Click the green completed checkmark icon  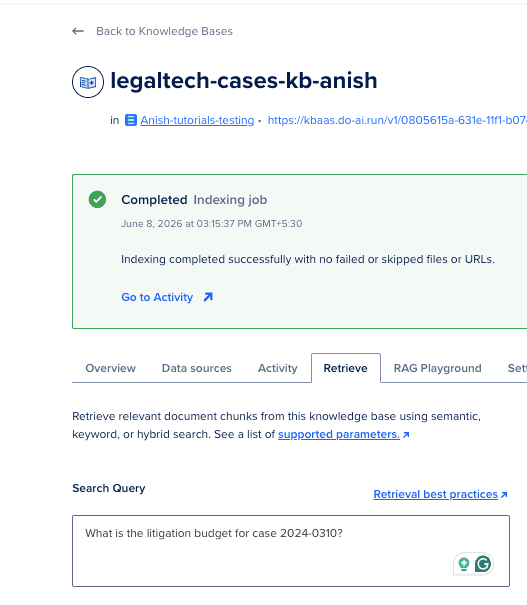click(97, 199)
